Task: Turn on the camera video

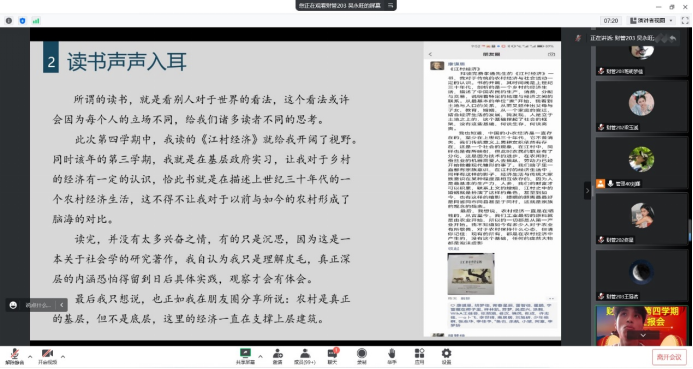Action: pos(47,356)
